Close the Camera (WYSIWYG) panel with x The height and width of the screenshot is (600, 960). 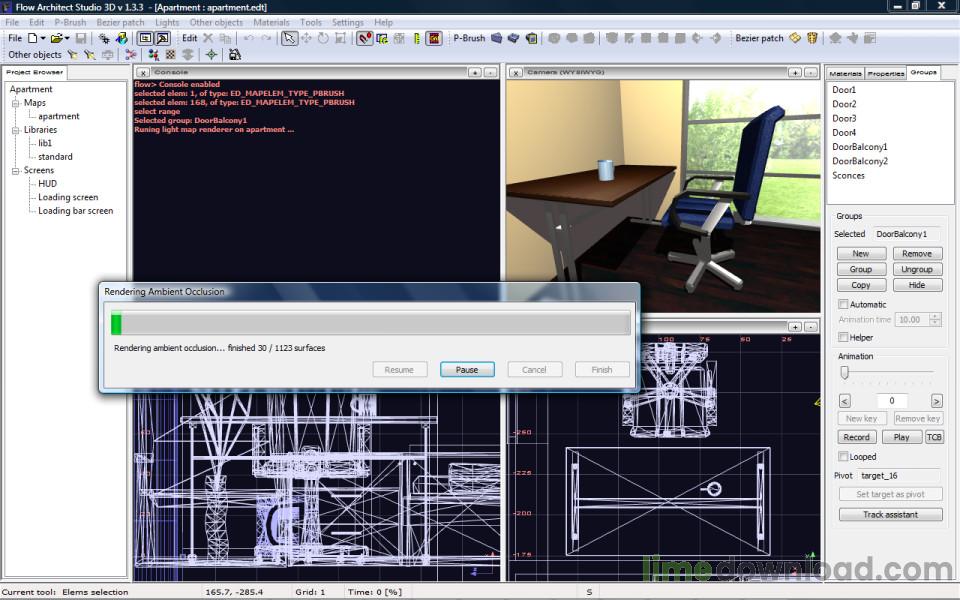[x=516, y=72]
